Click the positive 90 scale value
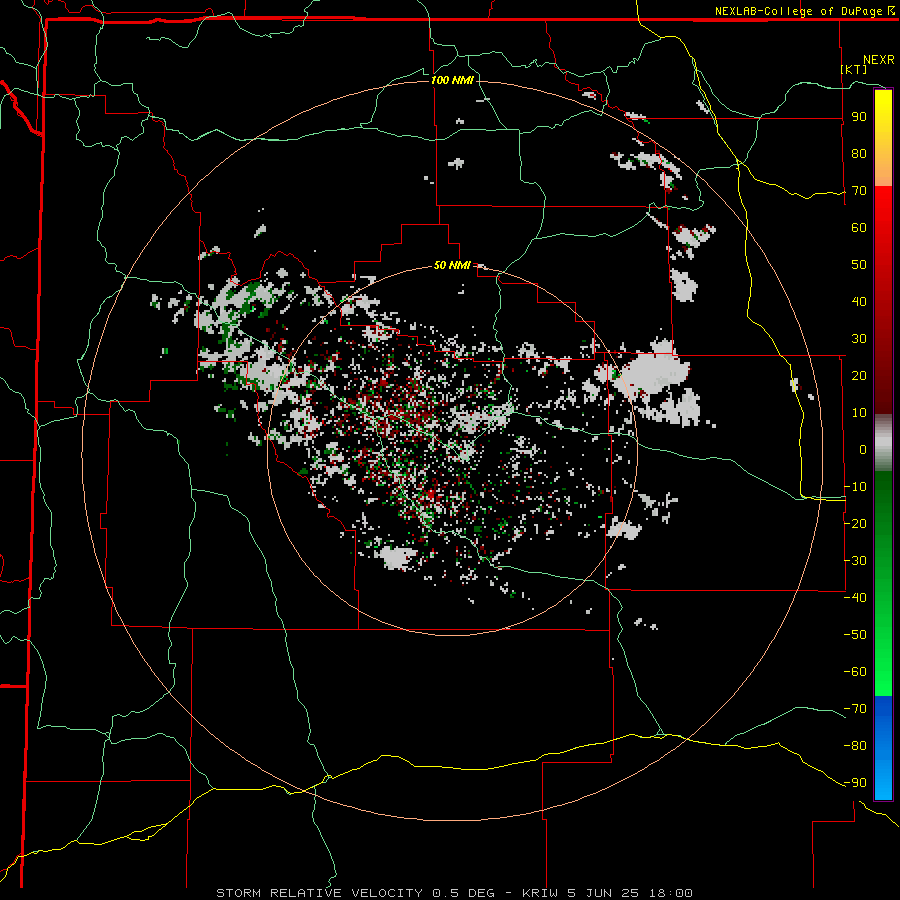Image resolution: width=900 pixels, height=900 pixels. point(859,117)
